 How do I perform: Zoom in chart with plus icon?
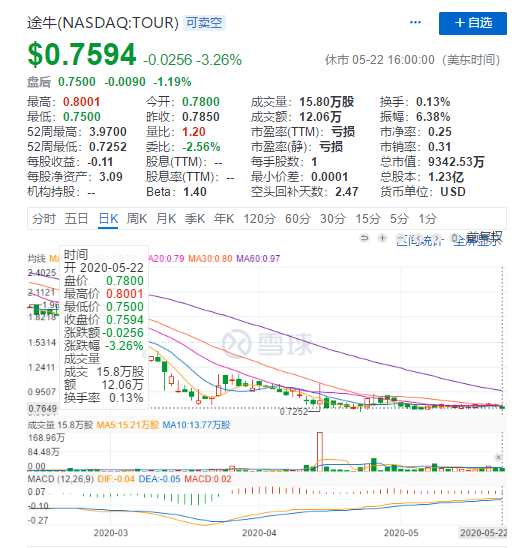[382, 238]
